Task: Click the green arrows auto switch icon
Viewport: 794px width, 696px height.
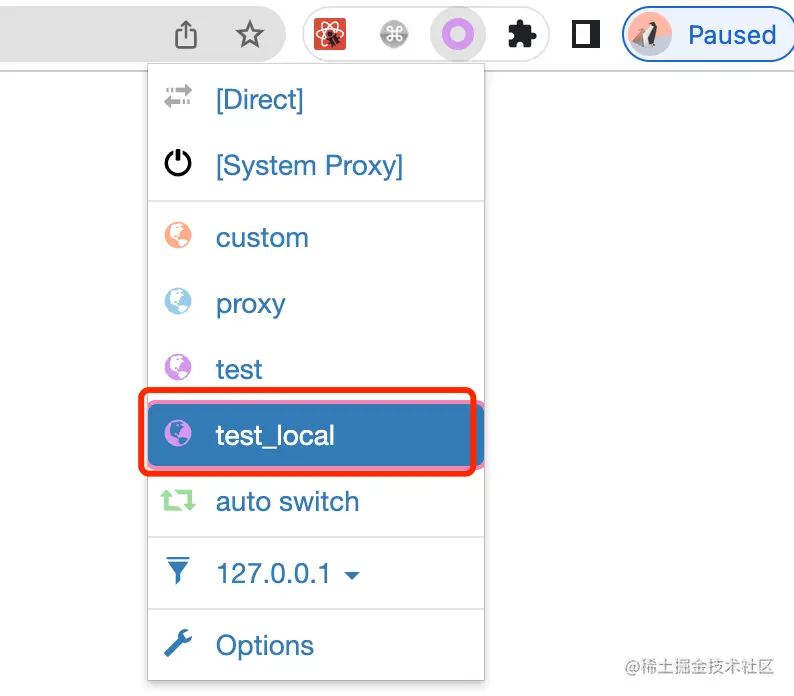Action: point(178,500)
